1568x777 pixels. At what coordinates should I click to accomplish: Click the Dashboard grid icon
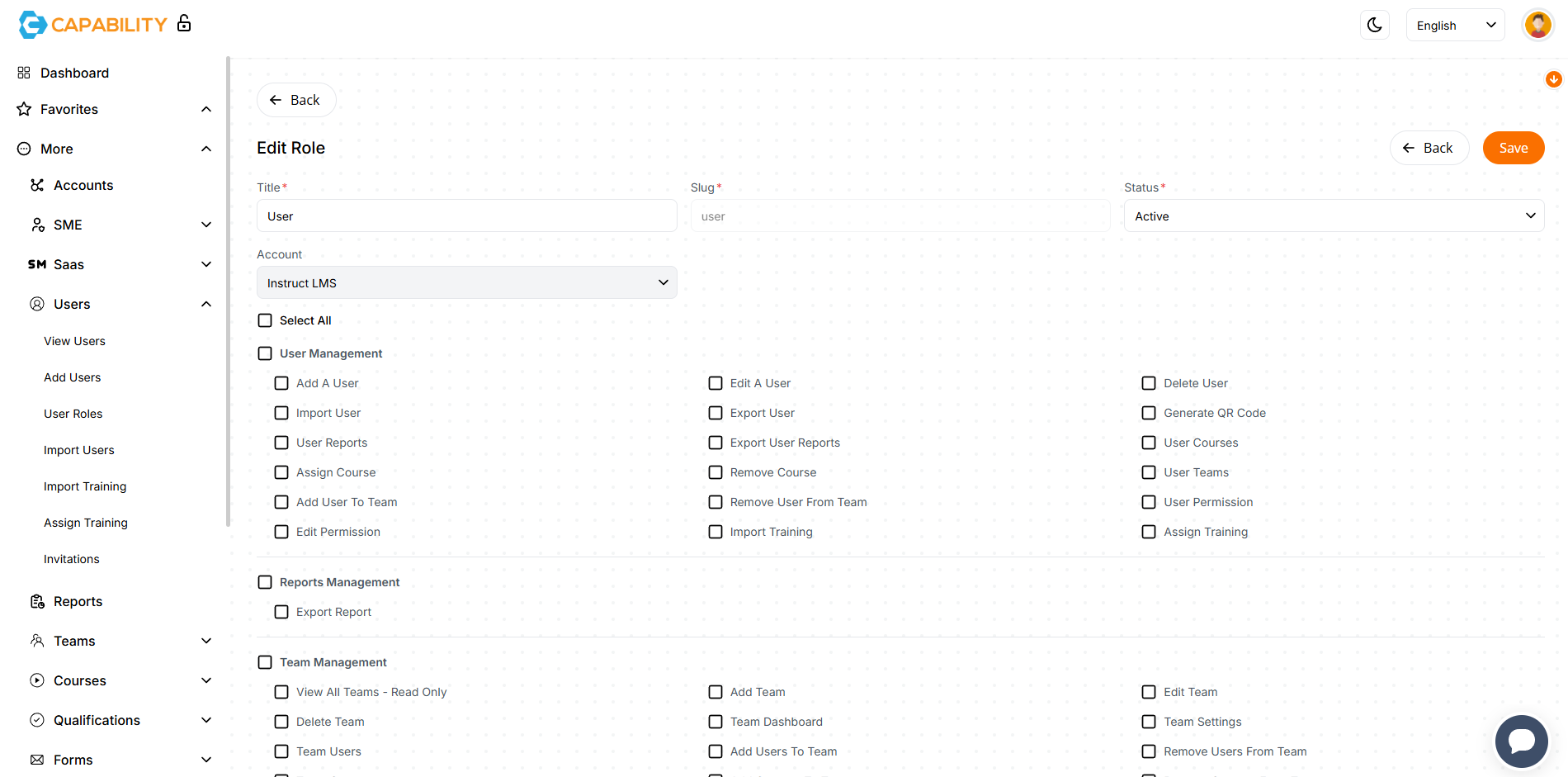24,73
